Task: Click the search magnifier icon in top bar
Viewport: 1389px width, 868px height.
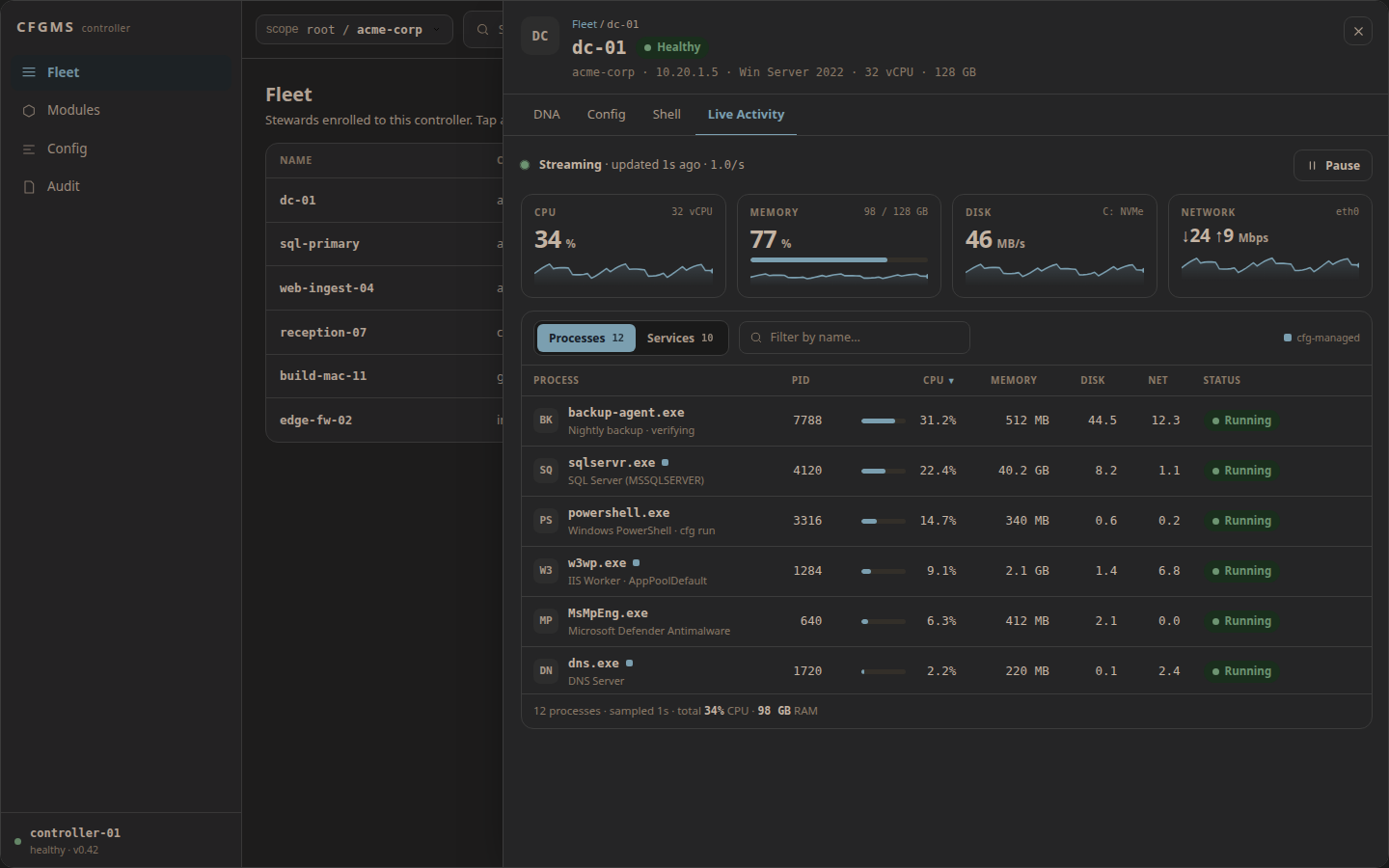Action: click(x=482, y=29)
